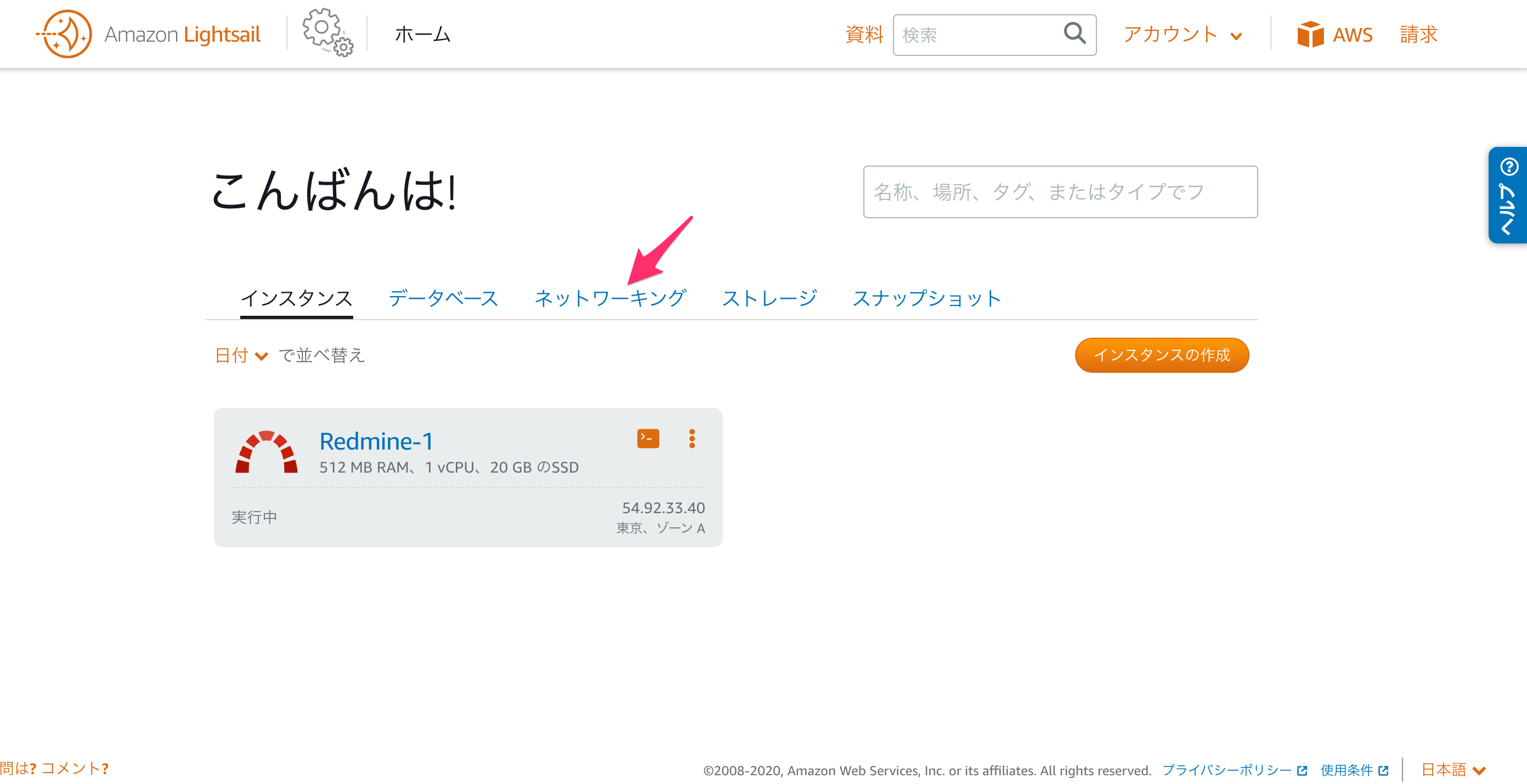Switch to the スナップショット tab
Viewport: 1527px width, 784px height.
pyautogui.click(x=926, y=298)
